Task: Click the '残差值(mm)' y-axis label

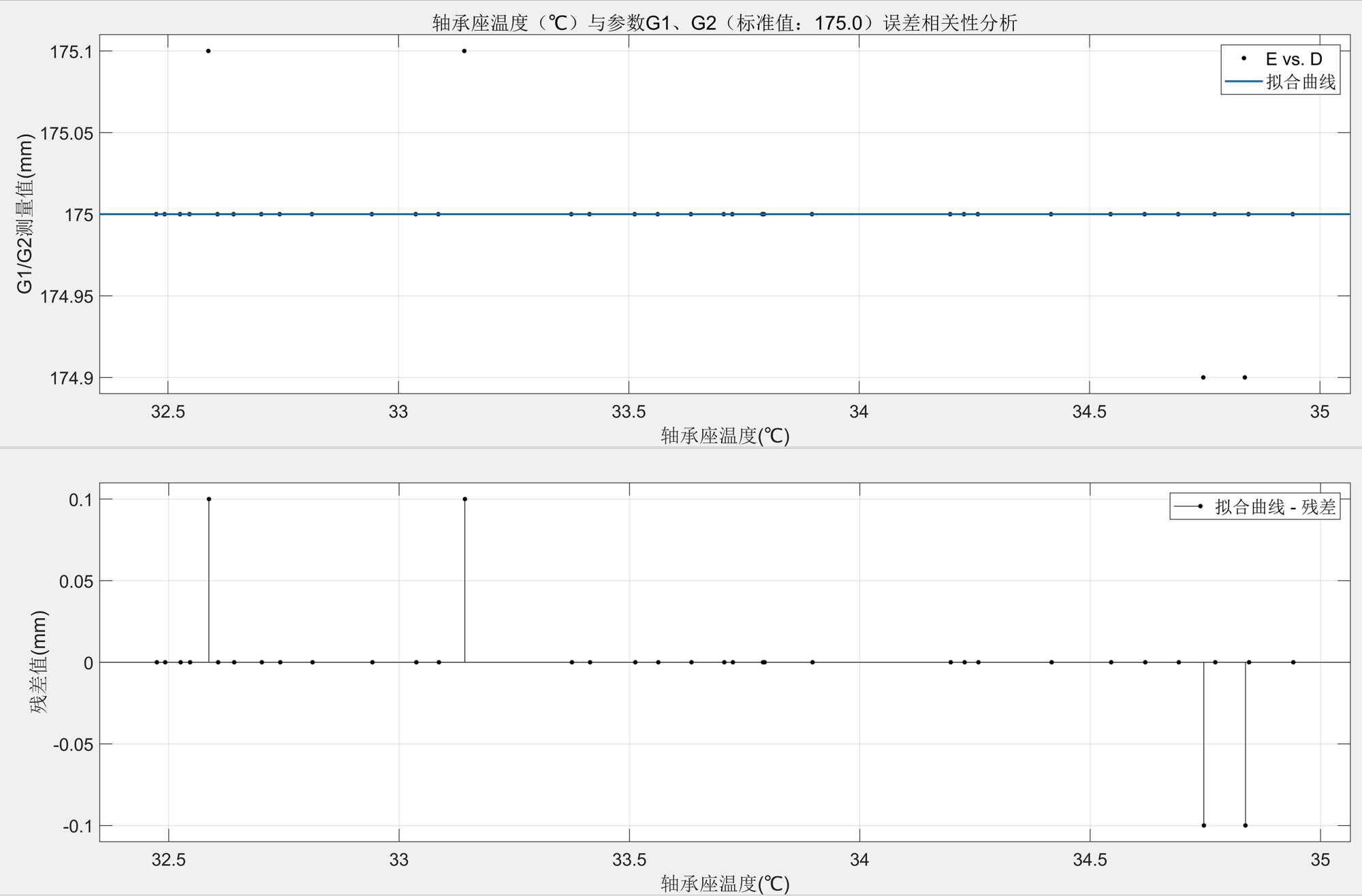Action: point(39,662)
